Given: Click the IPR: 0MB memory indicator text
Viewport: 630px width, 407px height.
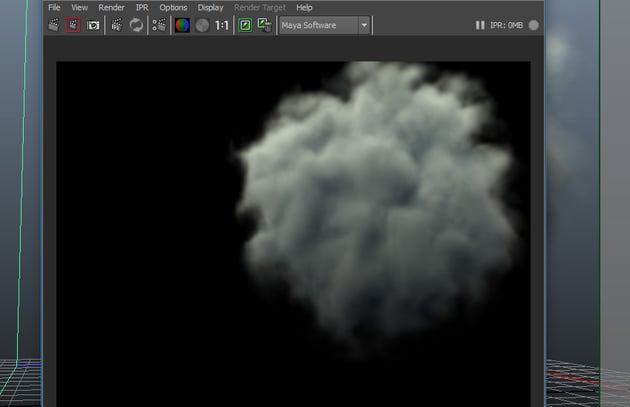Looking at the screenshot, I should pyautogui.click(x=506, y=25).
